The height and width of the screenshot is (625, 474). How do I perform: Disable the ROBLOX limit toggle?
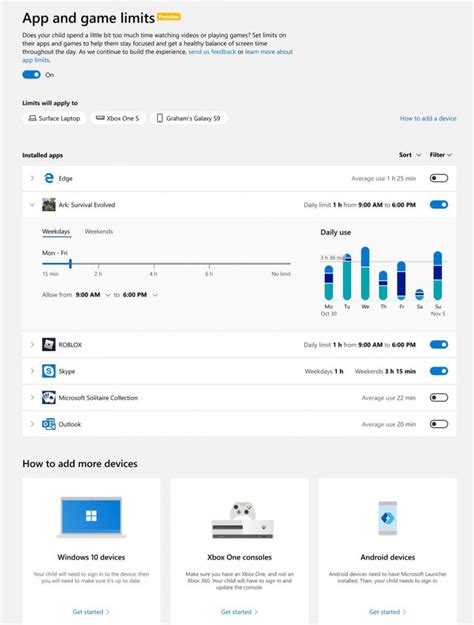coord(439,344)
